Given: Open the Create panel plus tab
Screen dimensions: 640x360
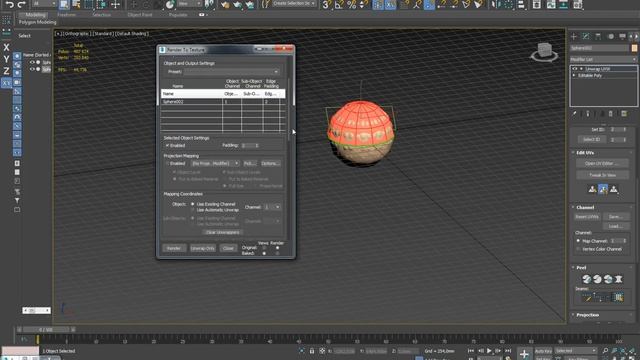Looking at the screenshot, I should (x=574, y=37).
